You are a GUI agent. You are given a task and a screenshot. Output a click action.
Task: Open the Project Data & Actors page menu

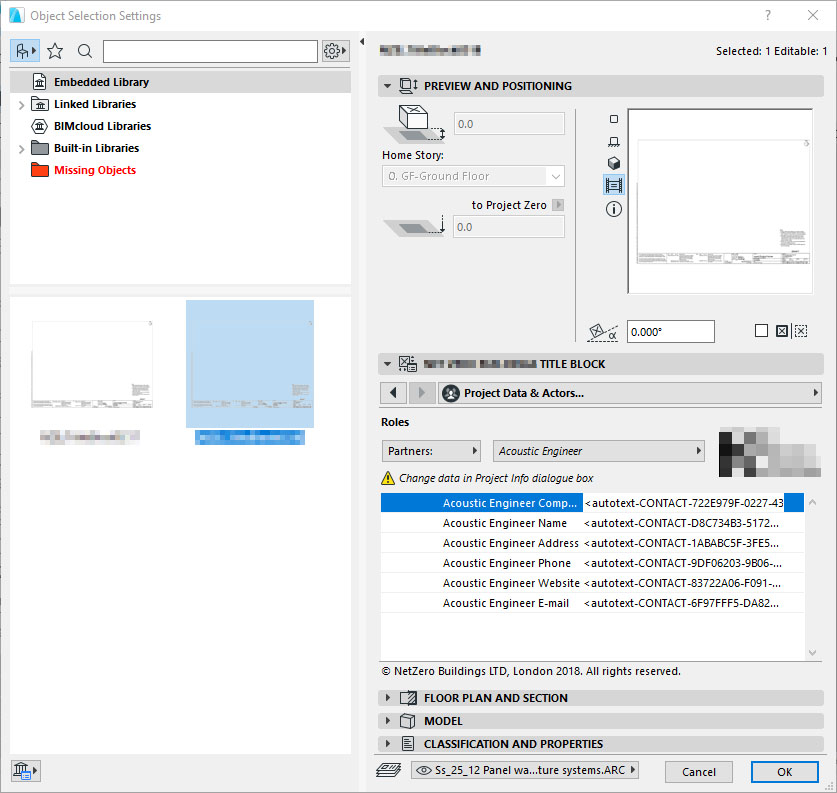click(x=629, y=393)
